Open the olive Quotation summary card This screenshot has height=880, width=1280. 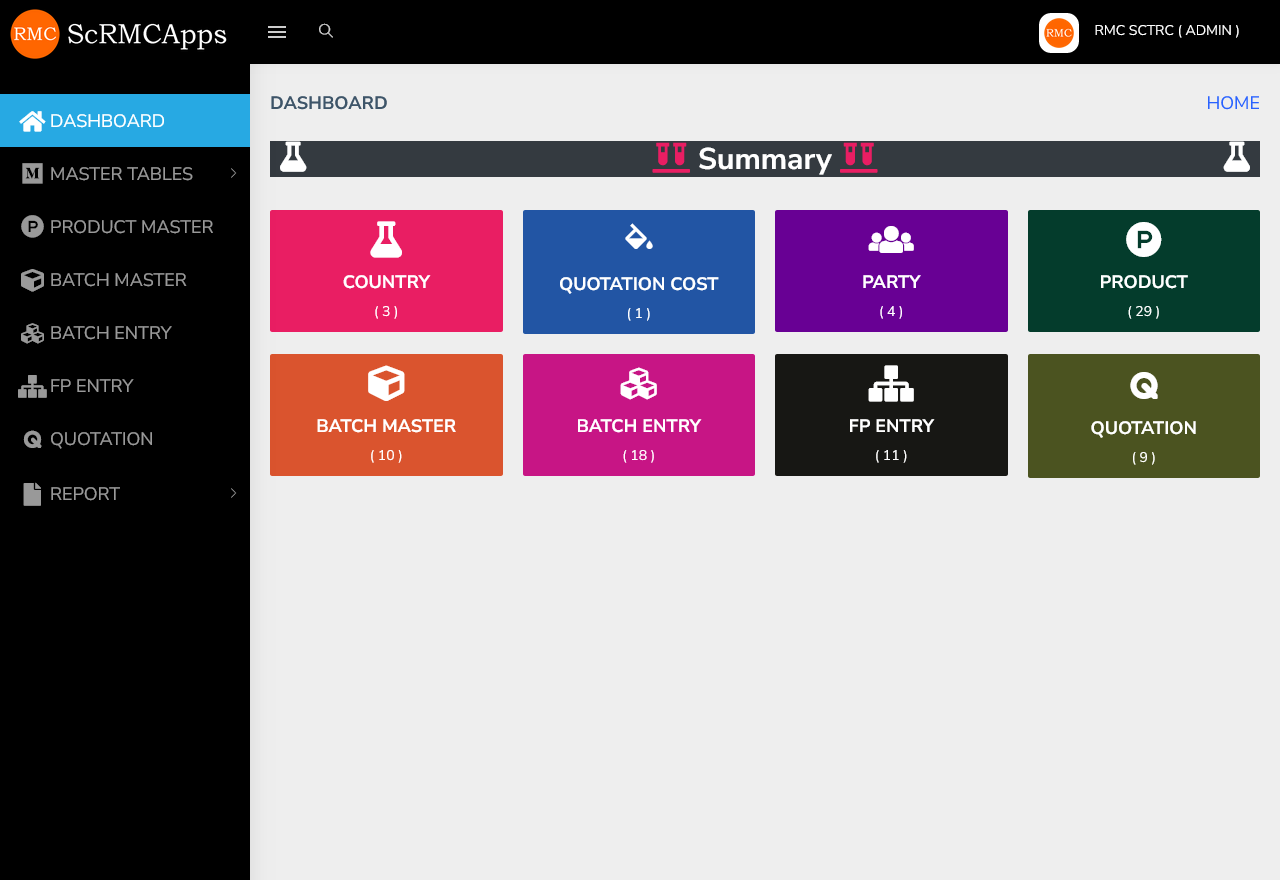[x=1143, y=416]
